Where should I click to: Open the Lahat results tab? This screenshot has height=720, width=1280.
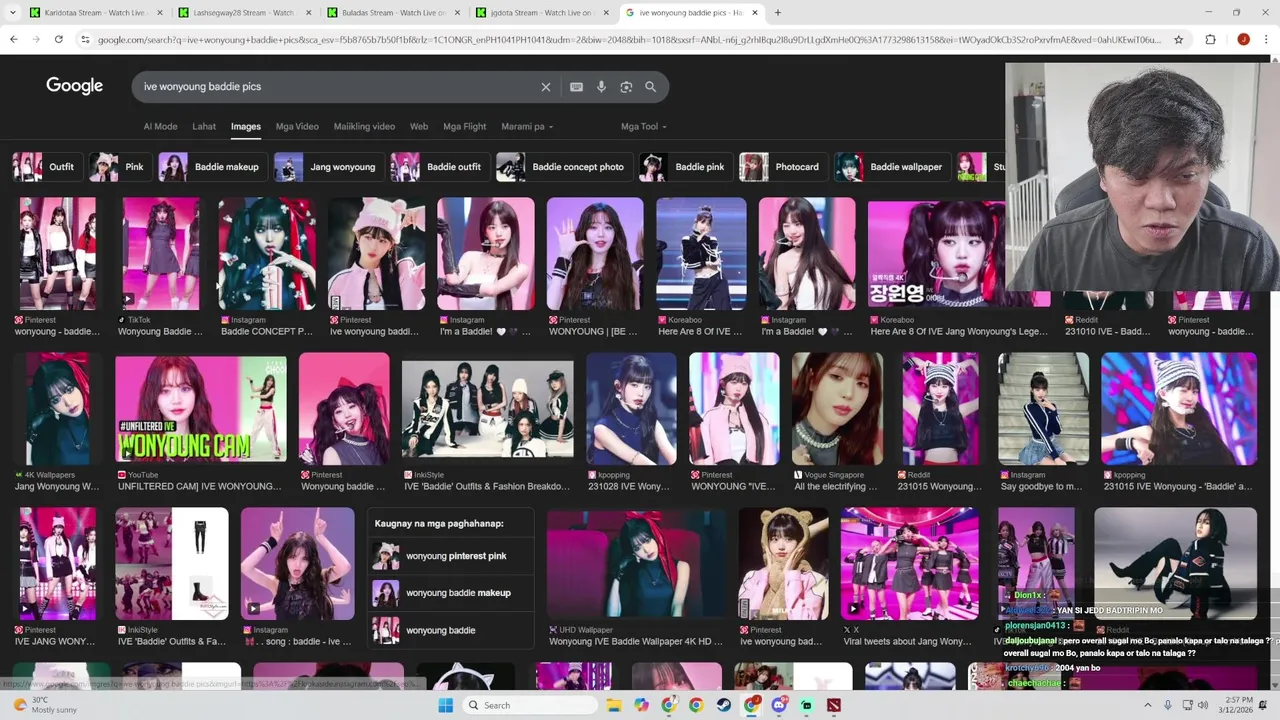[x=204, y=127]
